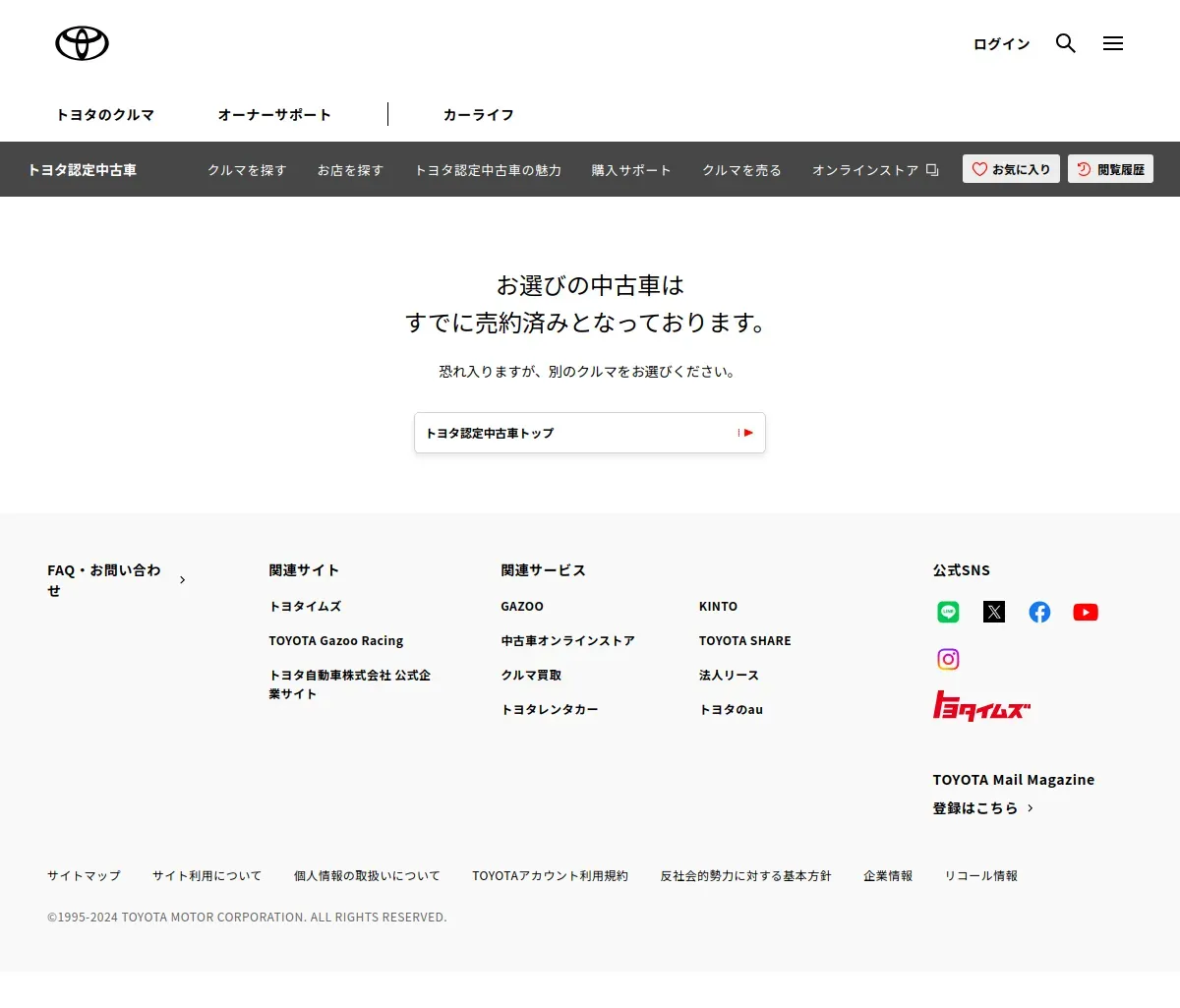Click 公式SNS heading text
Screen dimensions: 1180x1008
point(962,570)
